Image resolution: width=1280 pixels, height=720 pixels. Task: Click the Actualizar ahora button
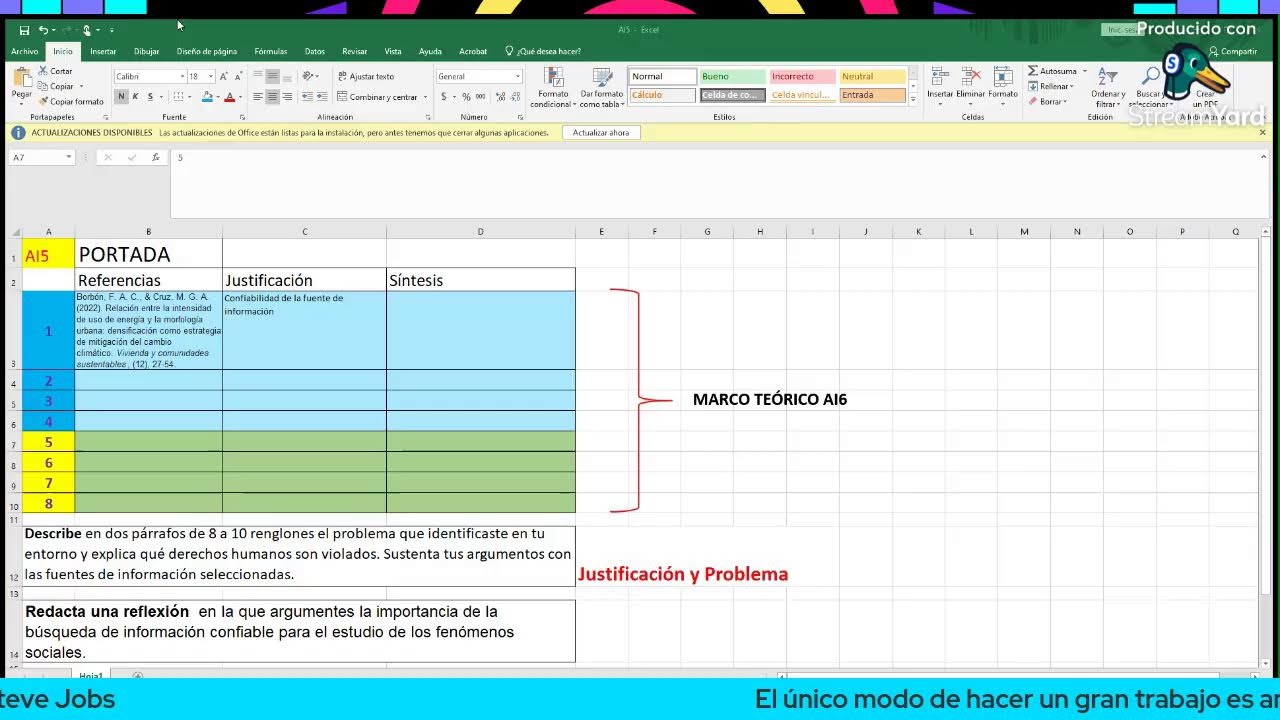coord(601,132)
